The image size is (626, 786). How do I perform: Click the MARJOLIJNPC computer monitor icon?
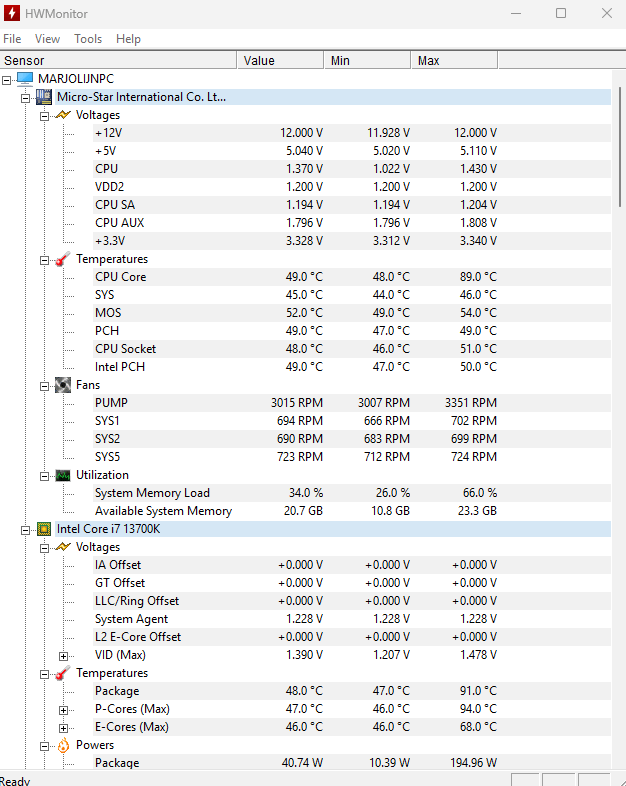[25, 78]
